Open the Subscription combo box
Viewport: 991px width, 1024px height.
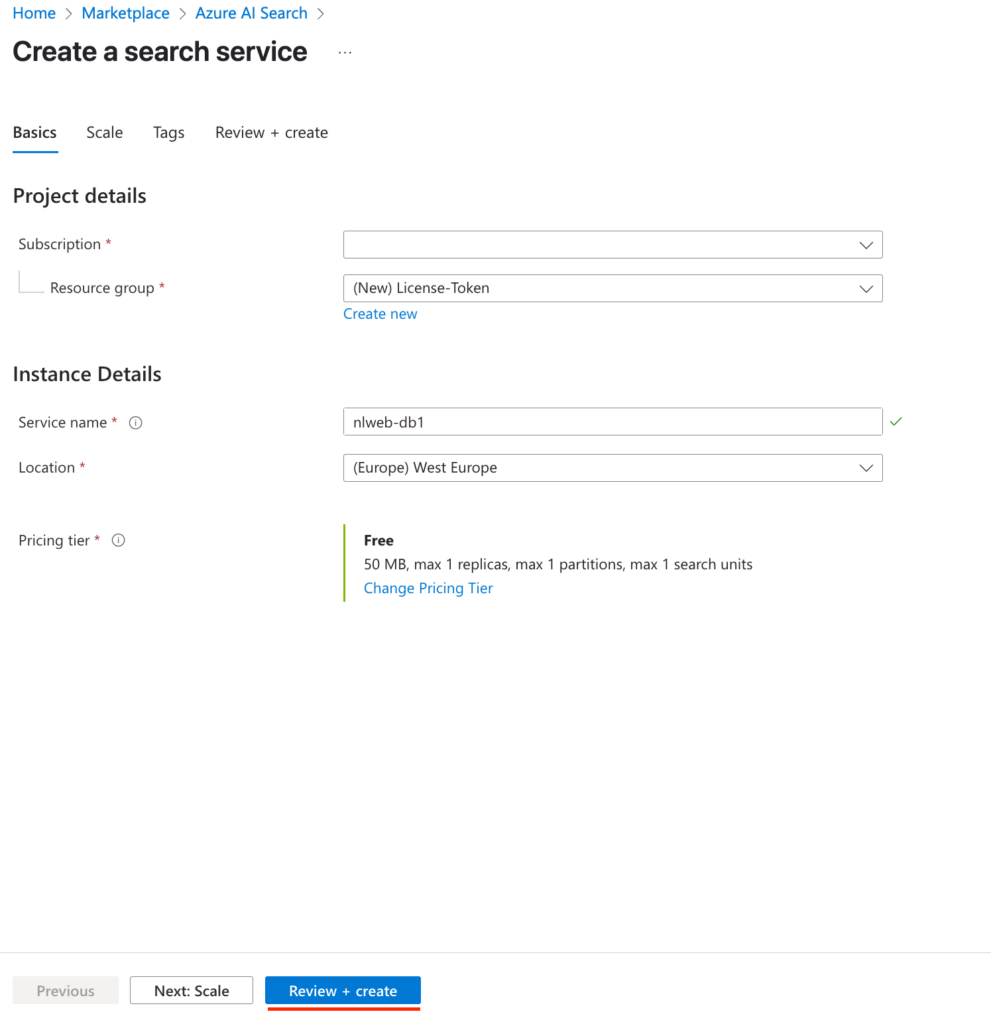pos(613,244)
